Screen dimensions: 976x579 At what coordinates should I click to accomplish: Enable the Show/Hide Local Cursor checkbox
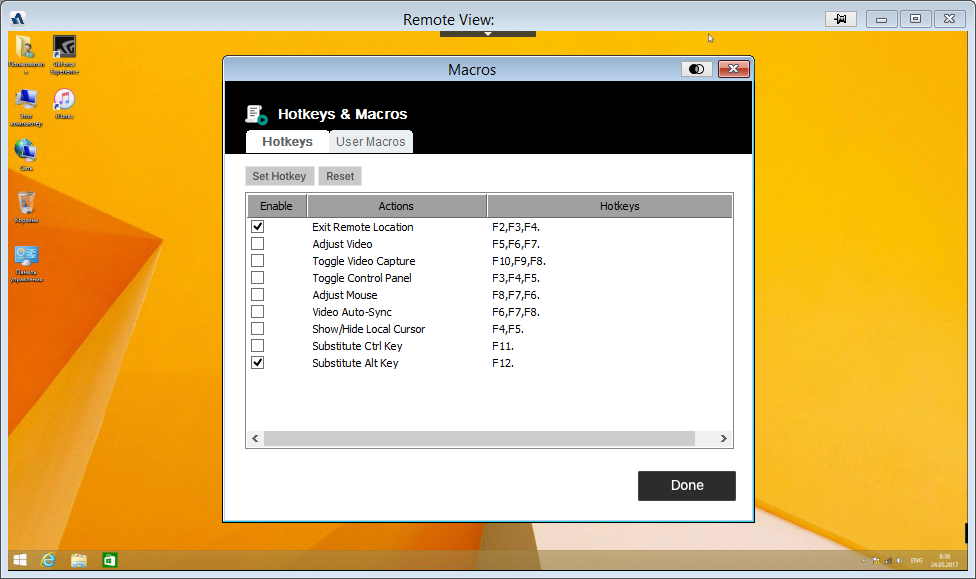coord(258,328)
